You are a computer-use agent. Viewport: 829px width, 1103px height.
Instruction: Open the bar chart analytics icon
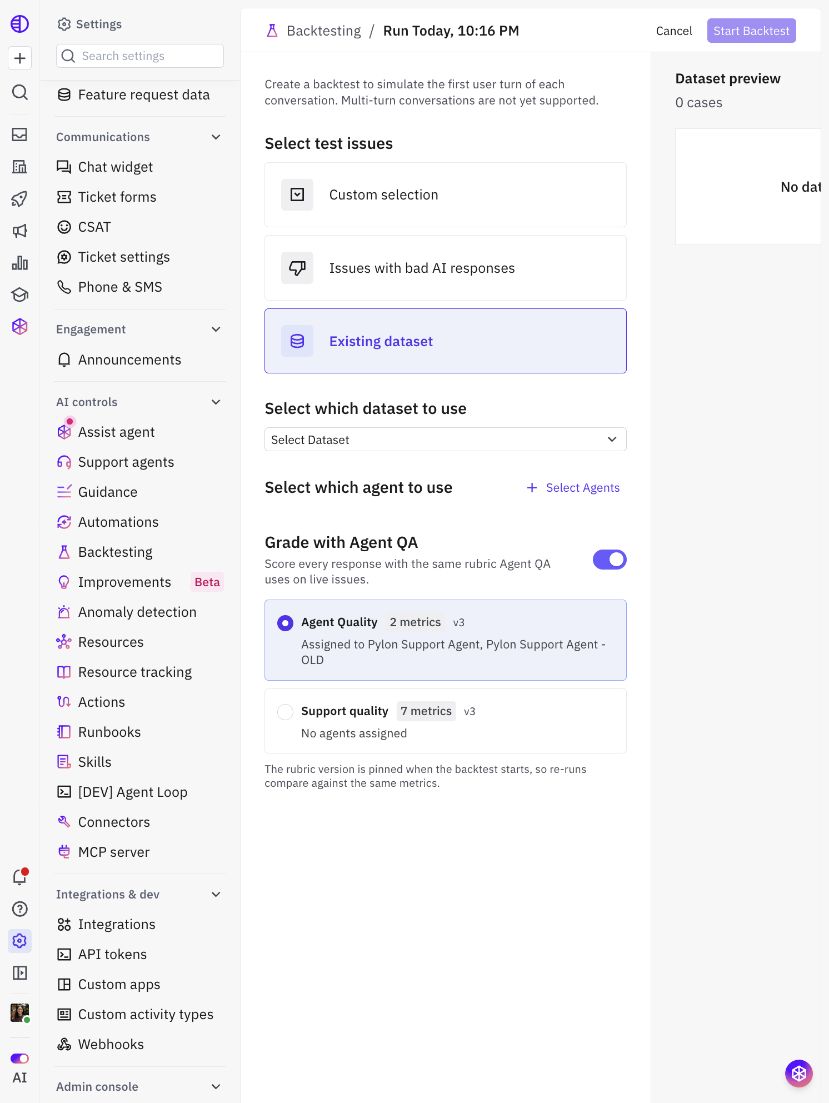point(20,262)
